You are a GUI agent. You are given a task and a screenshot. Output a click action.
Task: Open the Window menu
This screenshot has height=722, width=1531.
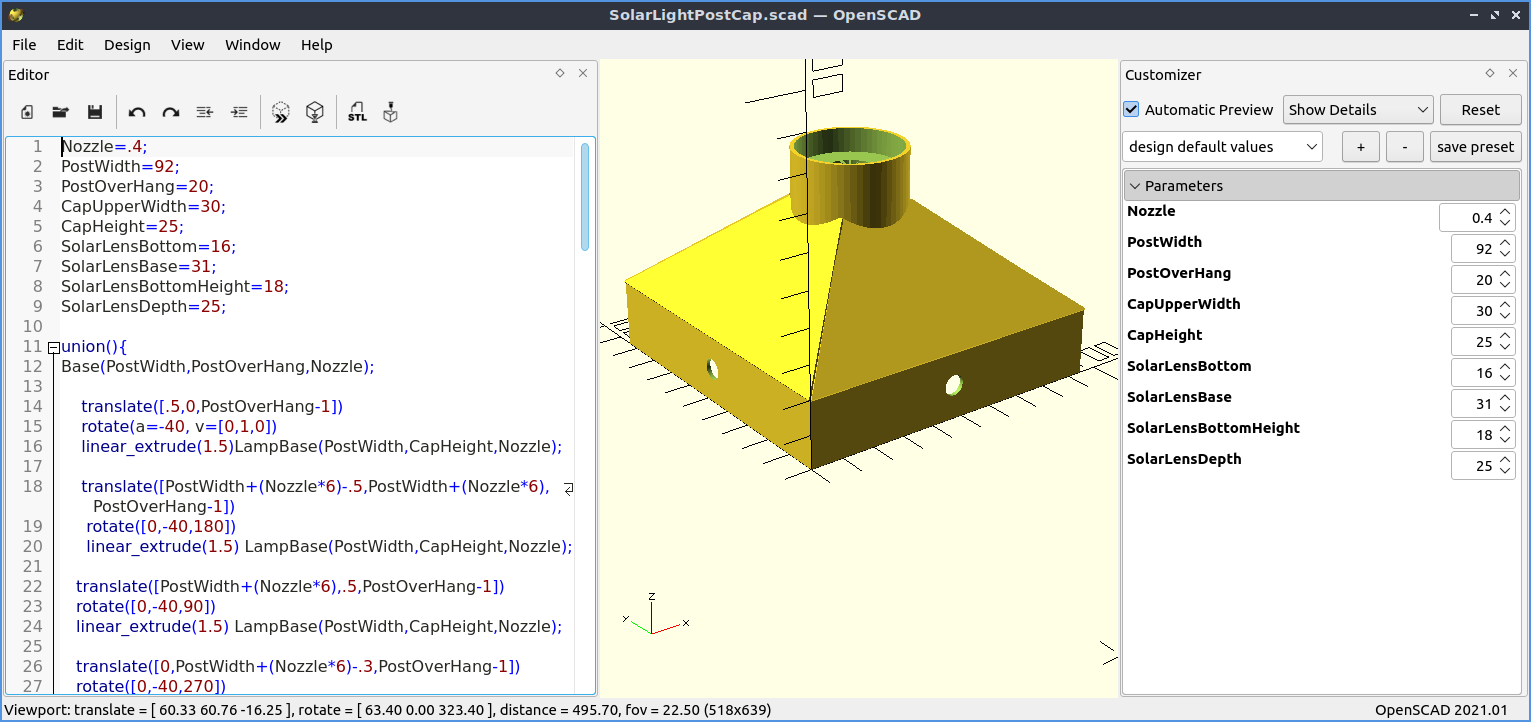(x=252, y=45)
